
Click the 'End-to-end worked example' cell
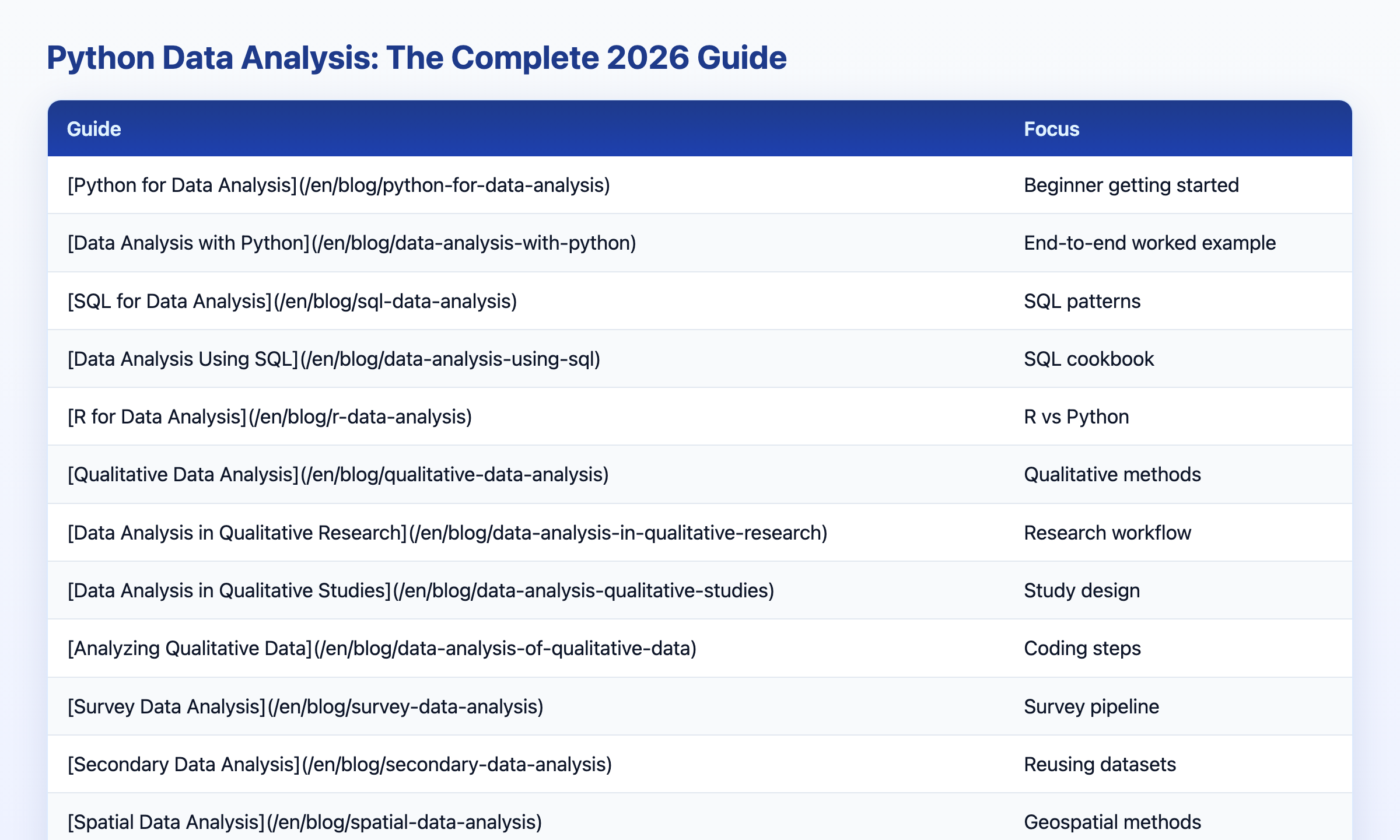pyautogui.click(x=1150, y=243)
